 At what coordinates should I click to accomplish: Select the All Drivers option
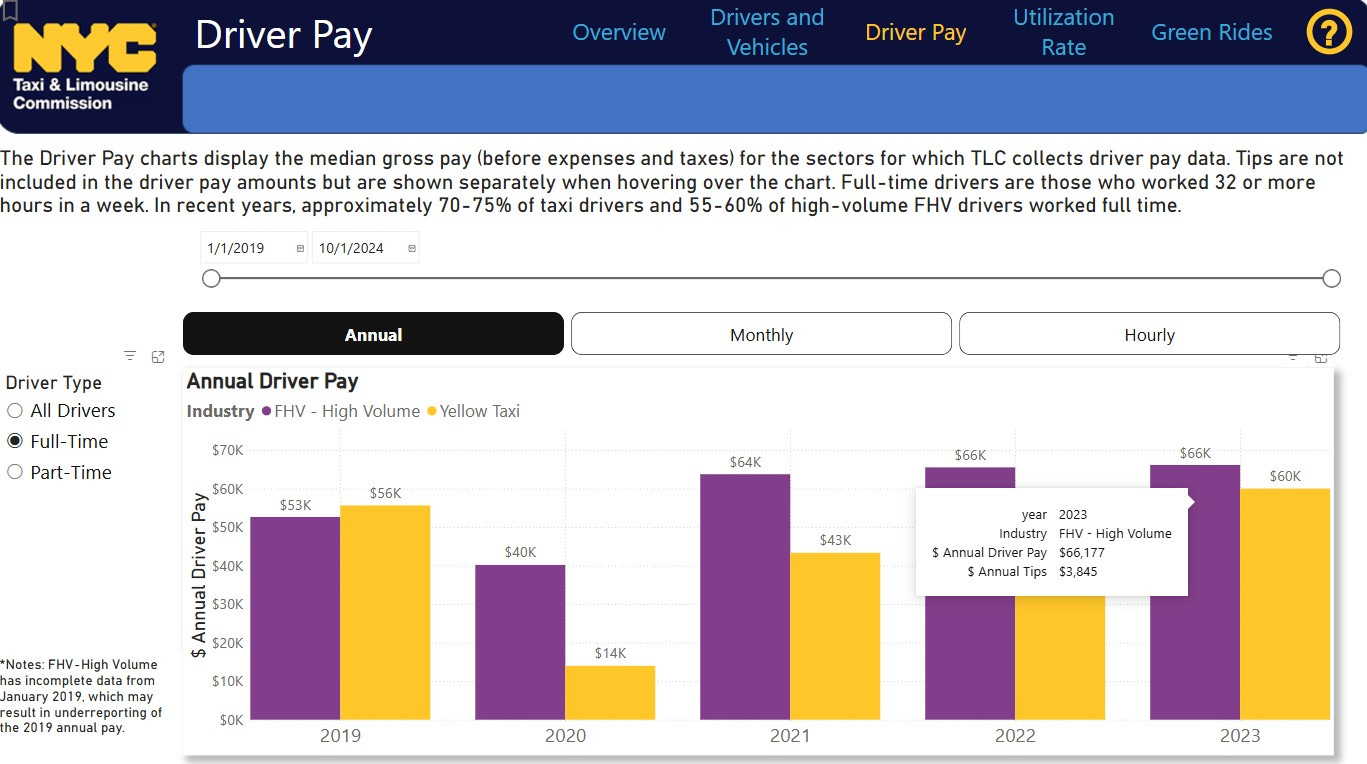(15, 410)
